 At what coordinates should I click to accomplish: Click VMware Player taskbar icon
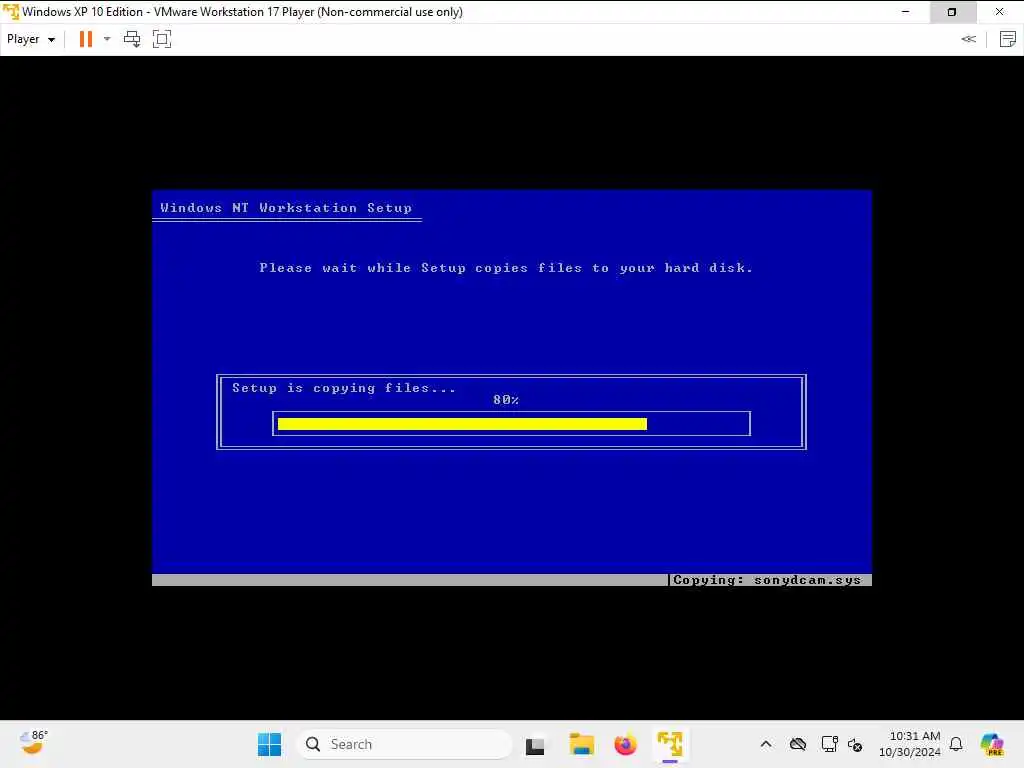(x=670, y=744)
